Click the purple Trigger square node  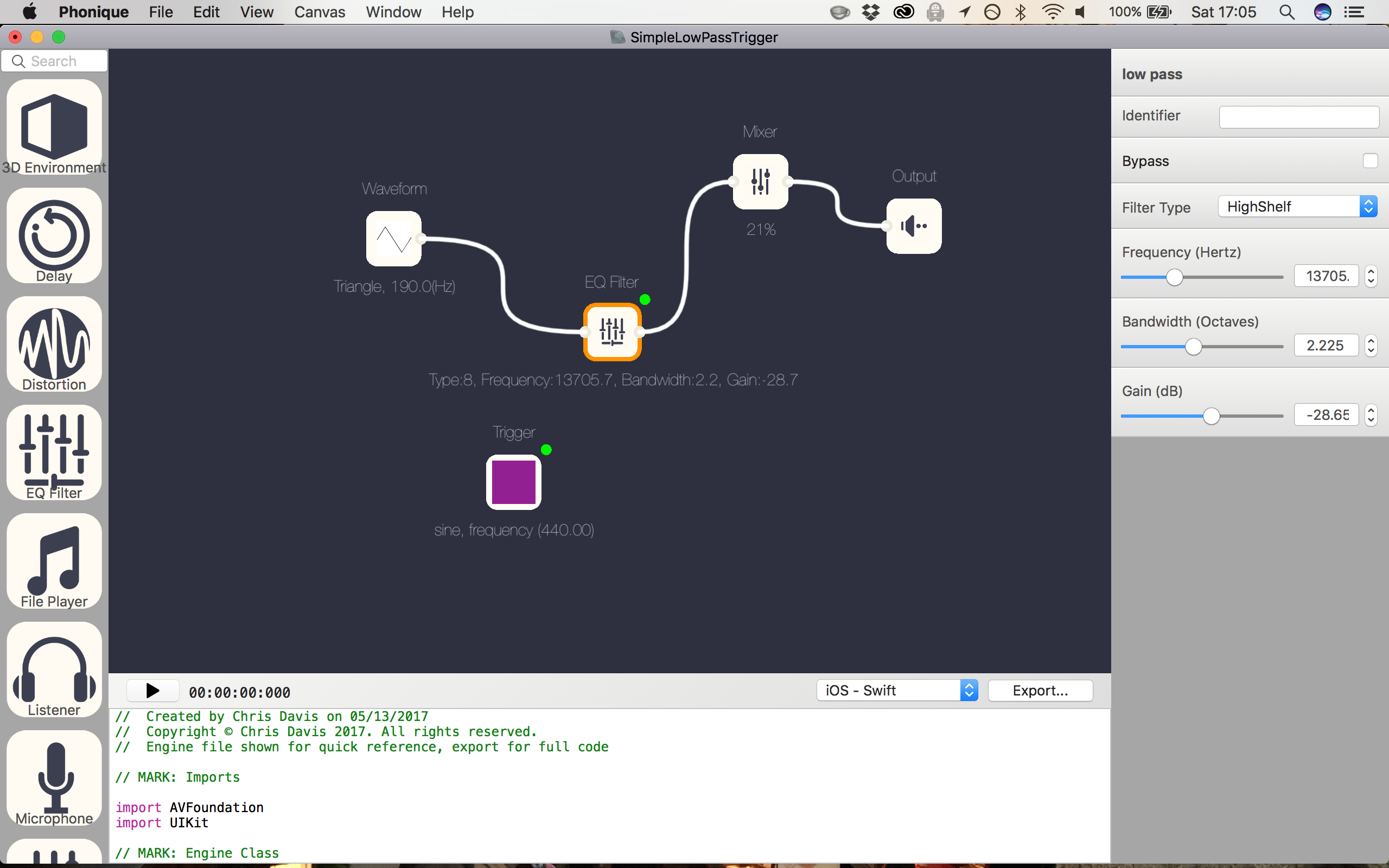tap(514, 482)
